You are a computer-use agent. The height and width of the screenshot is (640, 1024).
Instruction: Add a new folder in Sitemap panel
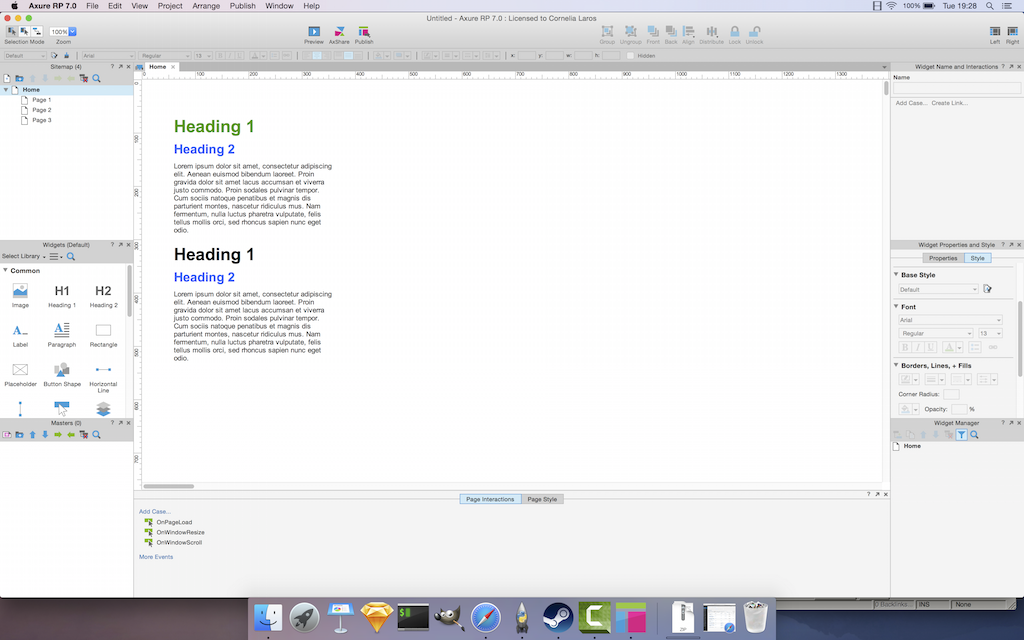tap(20, 78)
